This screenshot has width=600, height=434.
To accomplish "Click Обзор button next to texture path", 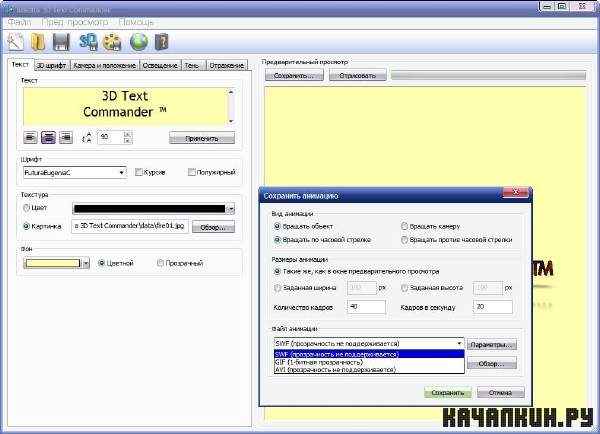I will point(213,227).
